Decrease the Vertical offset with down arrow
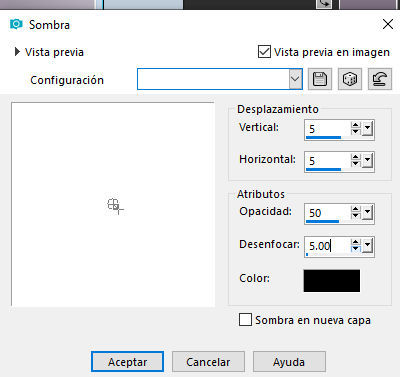Screen dimensions: 400x377 tap(356, 132)
